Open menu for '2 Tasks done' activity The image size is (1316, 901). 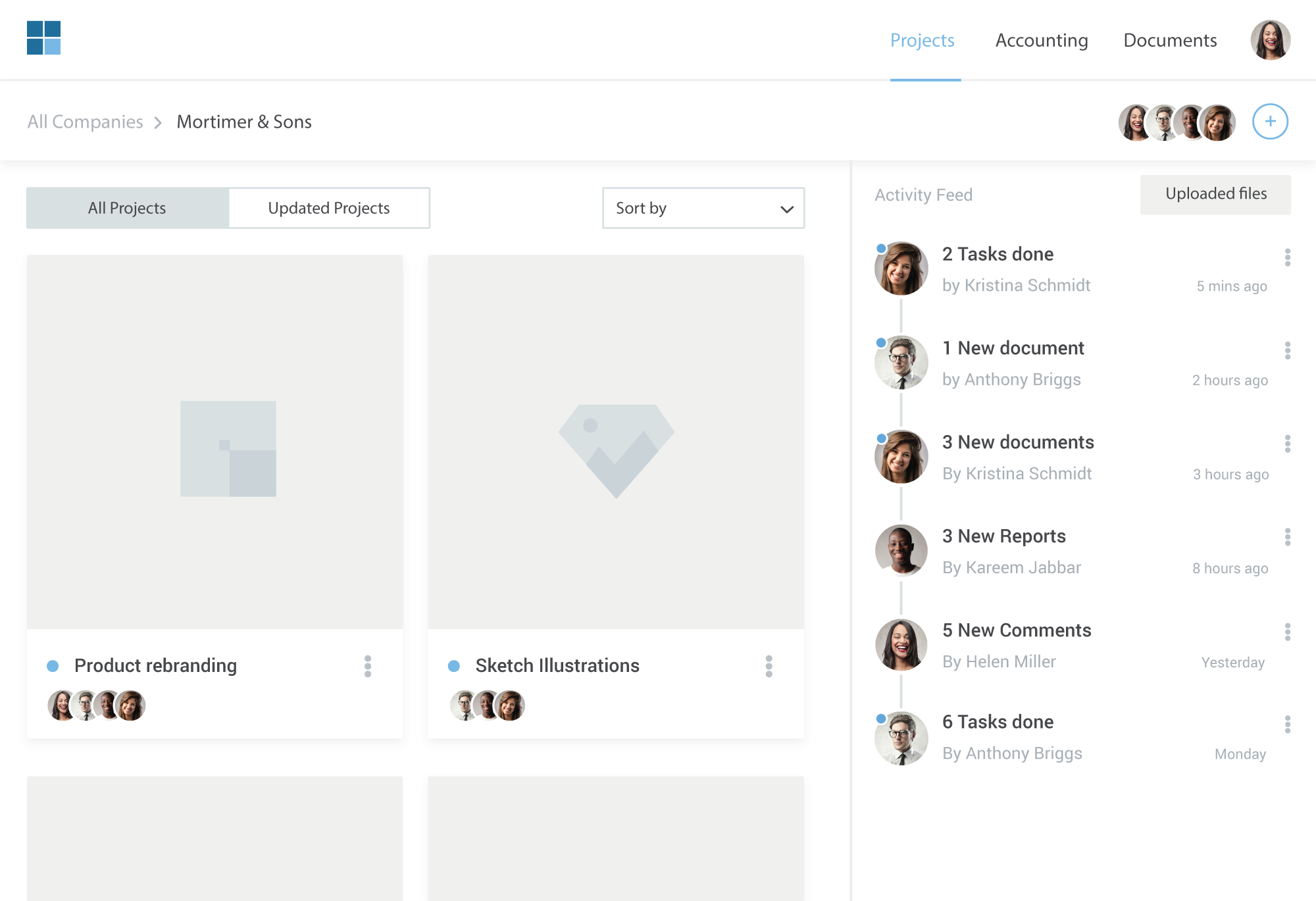1287,257
